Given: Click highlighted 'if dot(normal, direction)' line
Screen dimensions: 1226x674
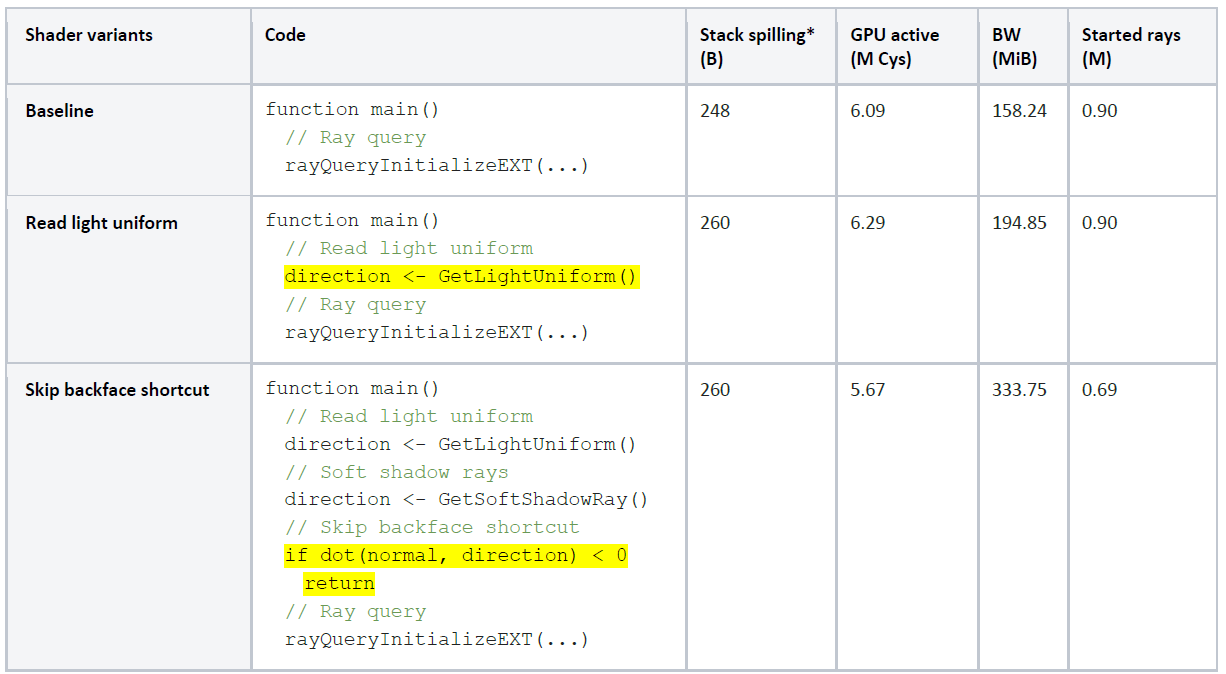Looking at the screenshot, I should (x=456, y=556).
